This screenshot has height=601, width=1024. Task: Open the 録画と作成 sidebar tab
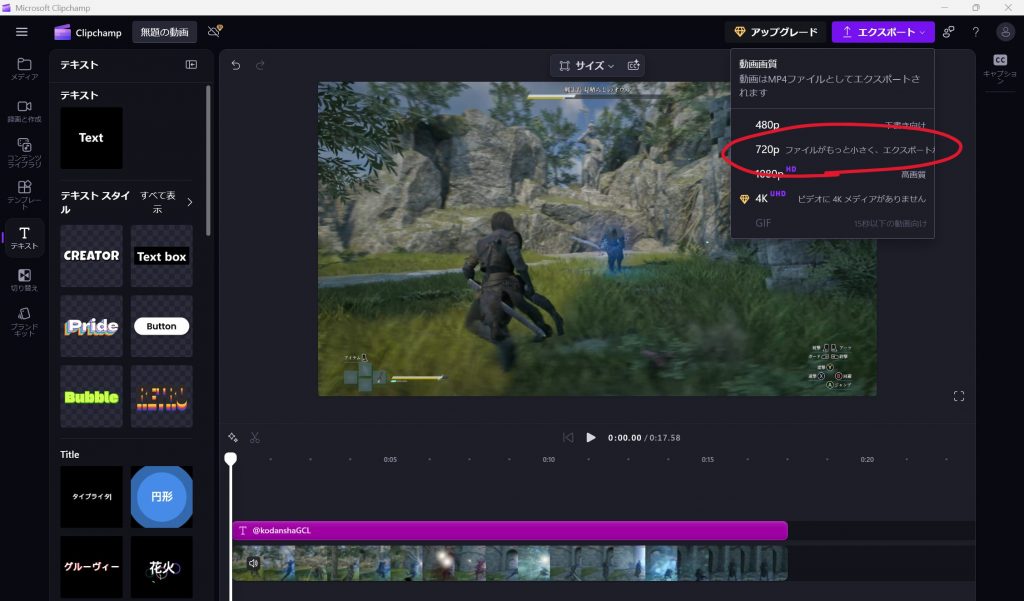click(24, 111)
